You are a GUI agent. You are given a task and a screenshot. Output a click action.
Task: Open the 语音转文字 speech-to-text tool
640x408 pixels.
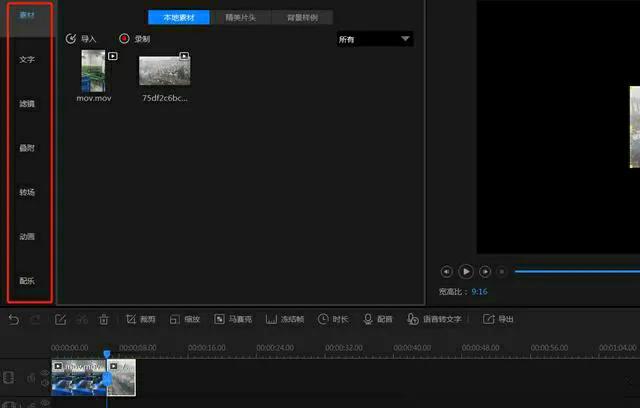434,319
